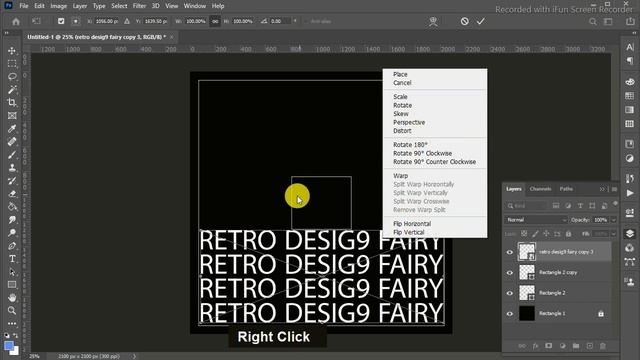
Task: Select the Brush tool
Action: [12, 155]
